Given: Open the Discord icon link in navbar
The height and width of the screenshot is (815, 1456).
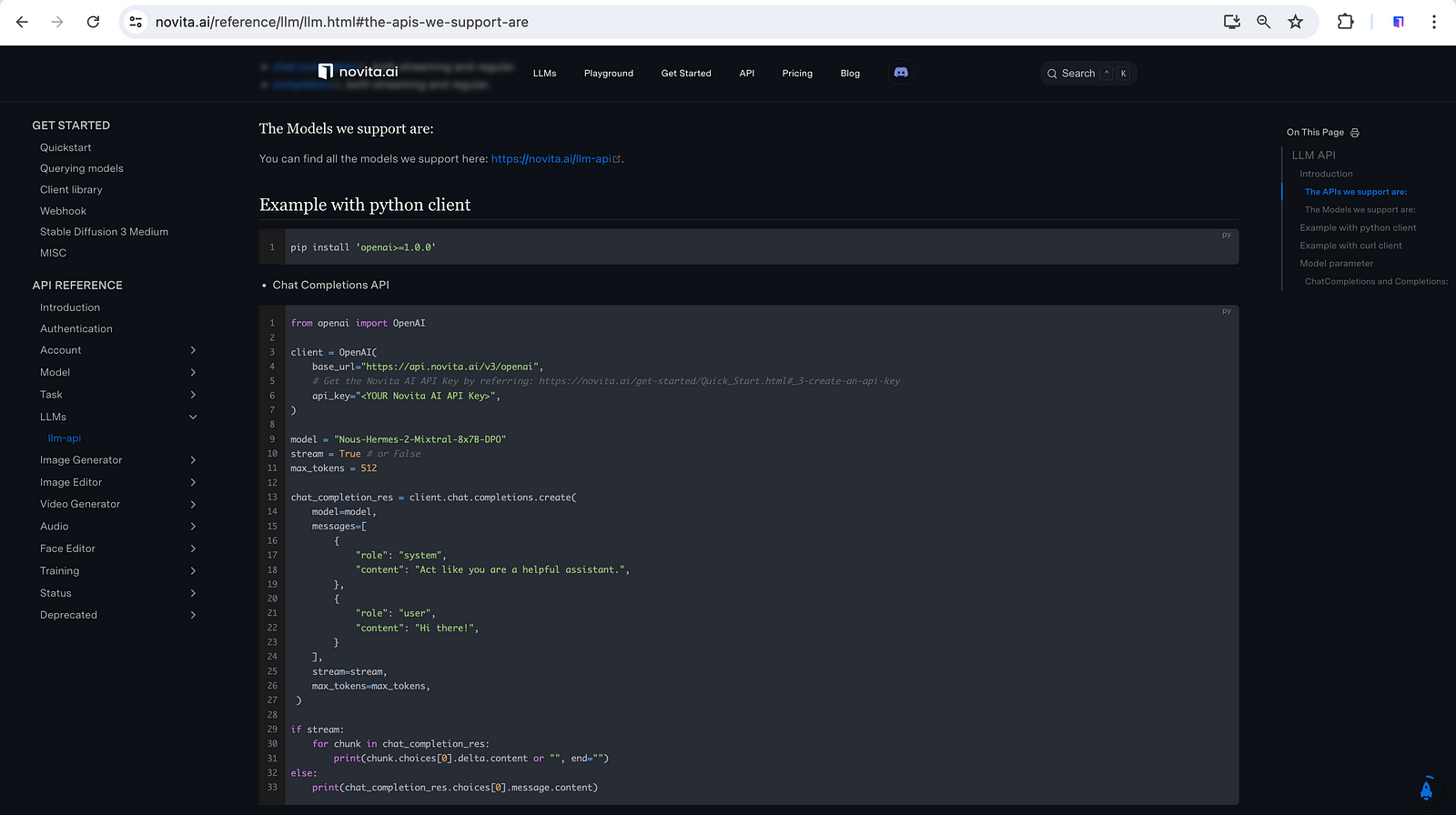Looking at the screenshot, I should [901, 73].
